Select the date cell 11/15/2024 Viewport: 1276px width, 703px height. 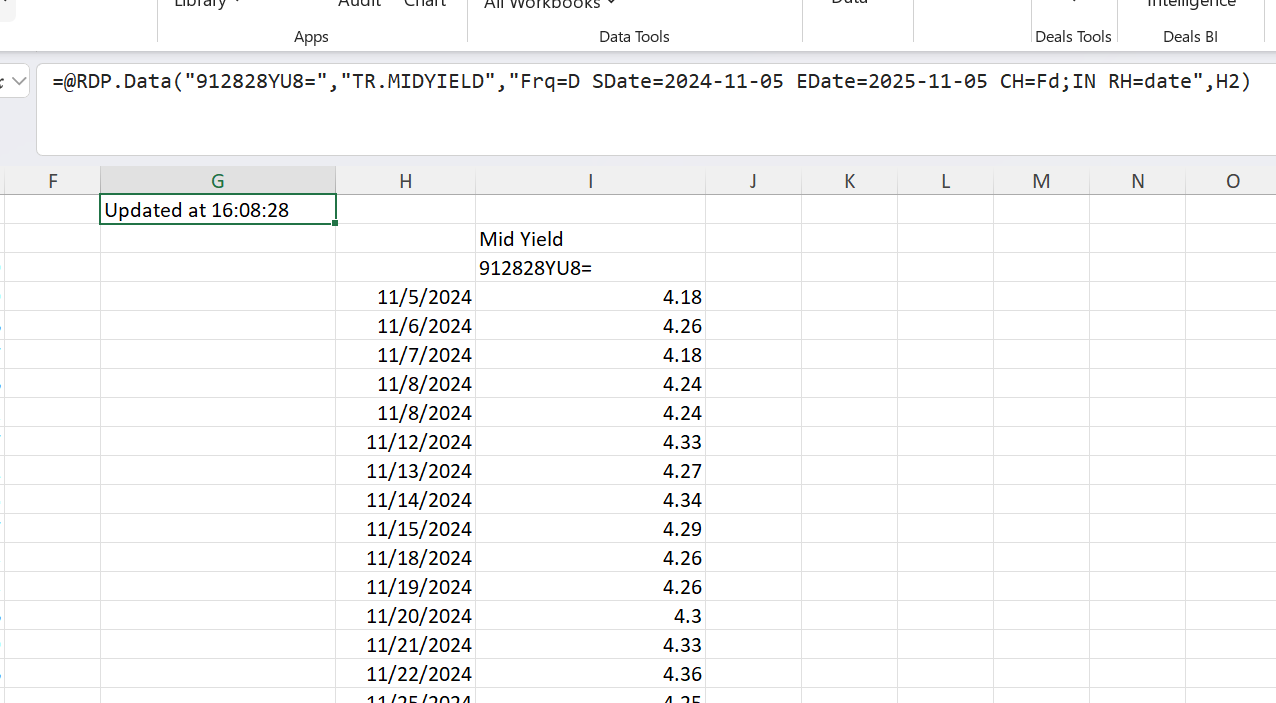tap(405, 529)
